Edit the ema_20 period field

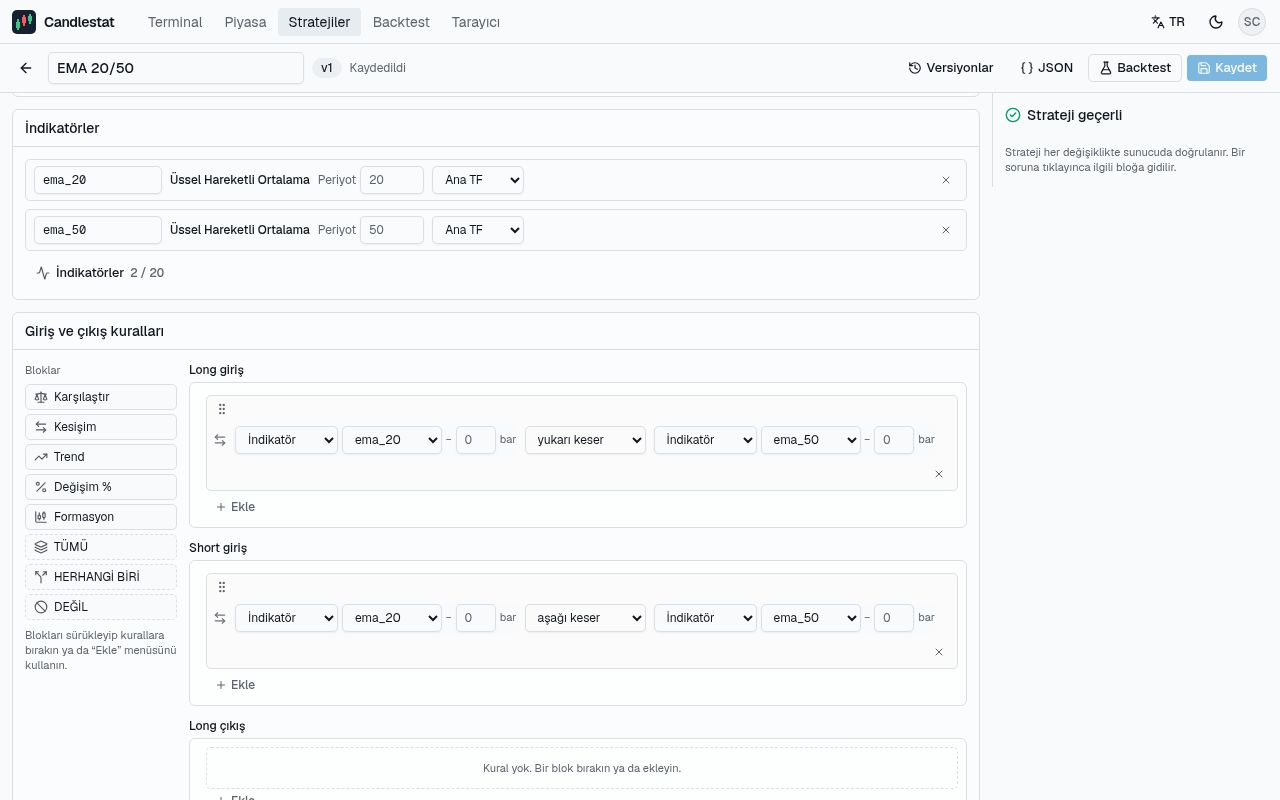click(x=392, y=180)
